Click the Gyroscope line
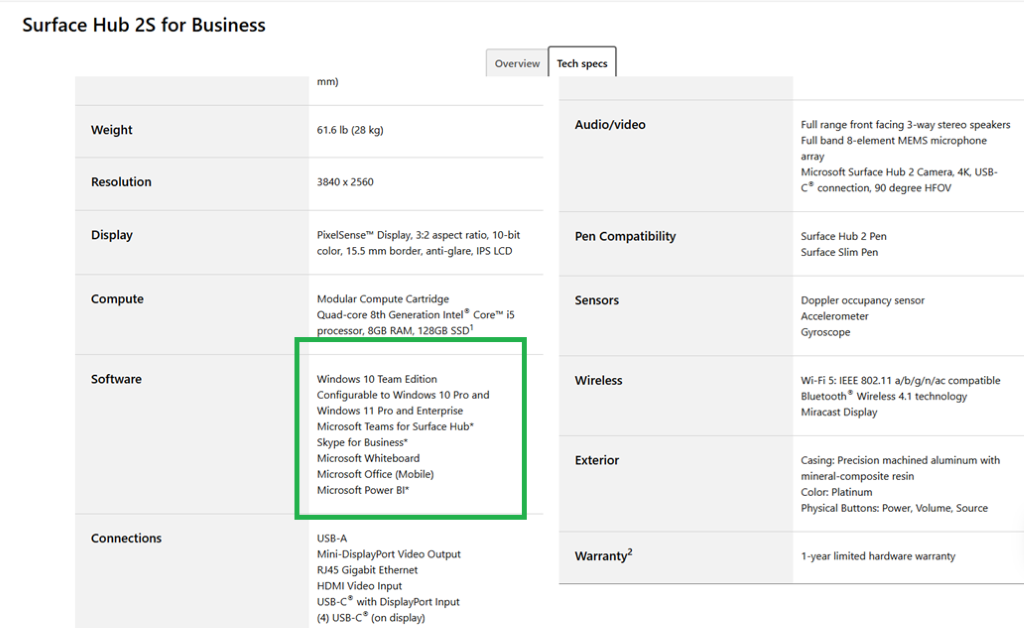The image size is (1024, 628). [825, 332]
